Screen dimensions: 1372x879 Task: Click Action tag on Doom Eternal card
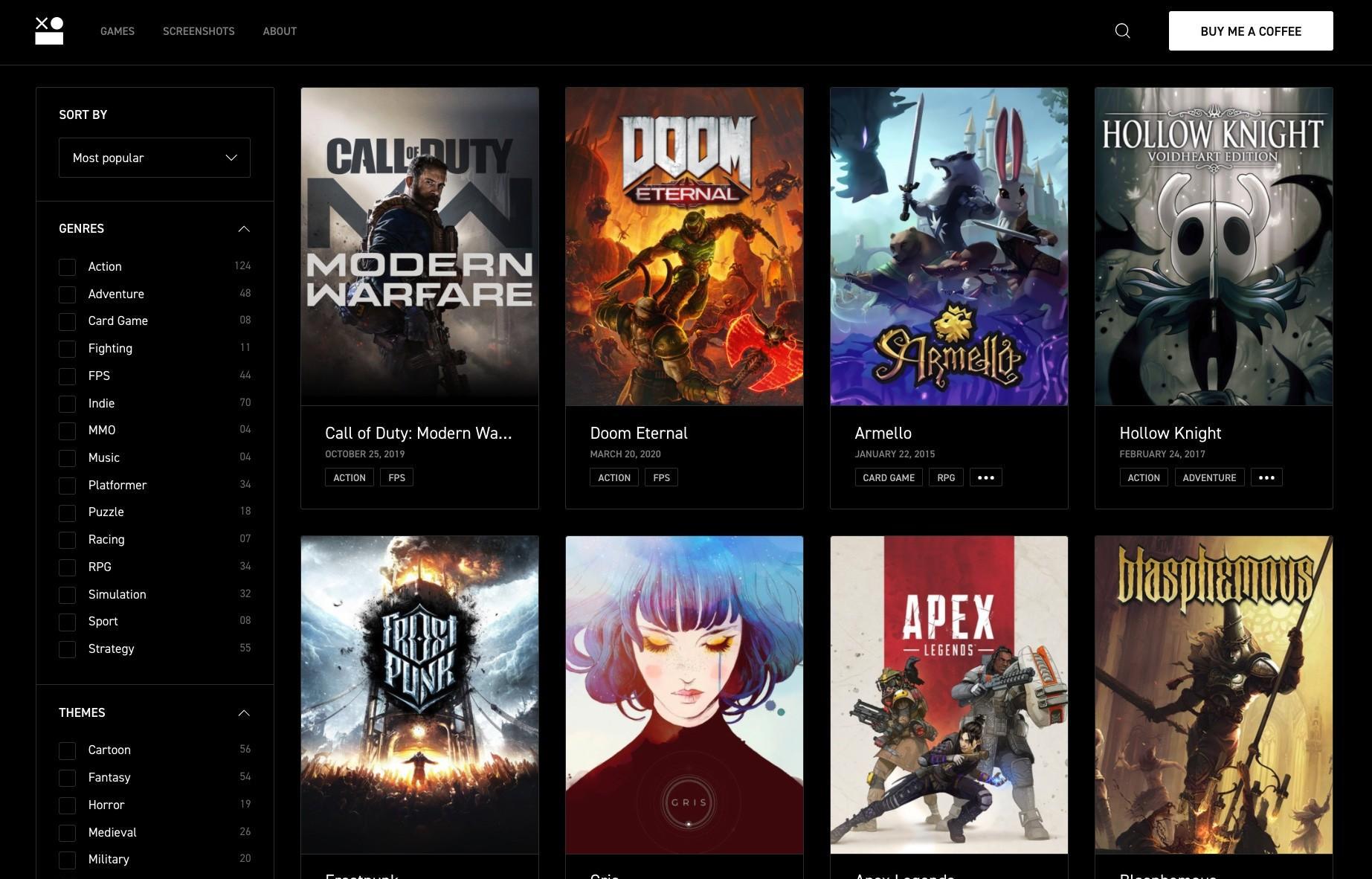pyautogui.click(x=614, y=477)
